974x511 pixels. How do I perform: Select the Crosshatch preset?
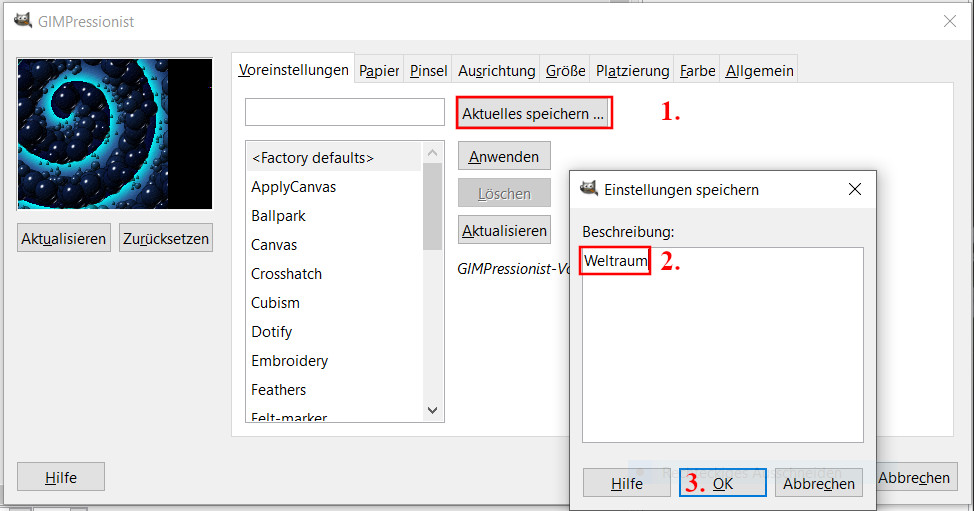tap(286, 274)
